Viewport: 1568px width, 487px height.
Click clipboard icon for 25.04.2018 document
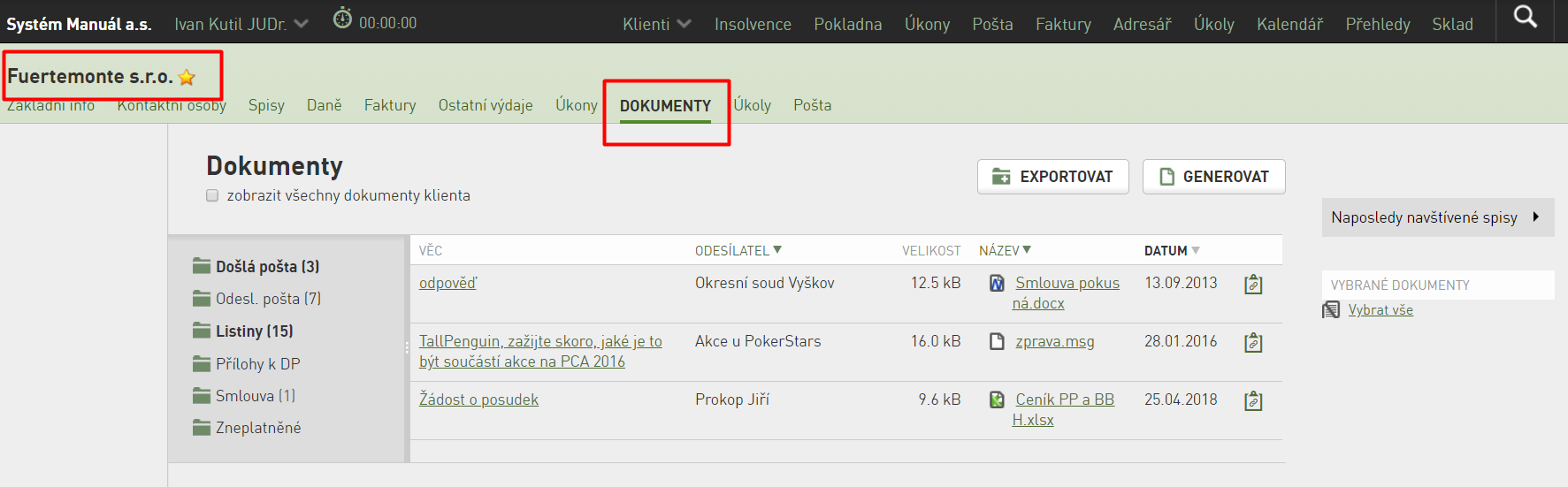[x=1253, y=401]
